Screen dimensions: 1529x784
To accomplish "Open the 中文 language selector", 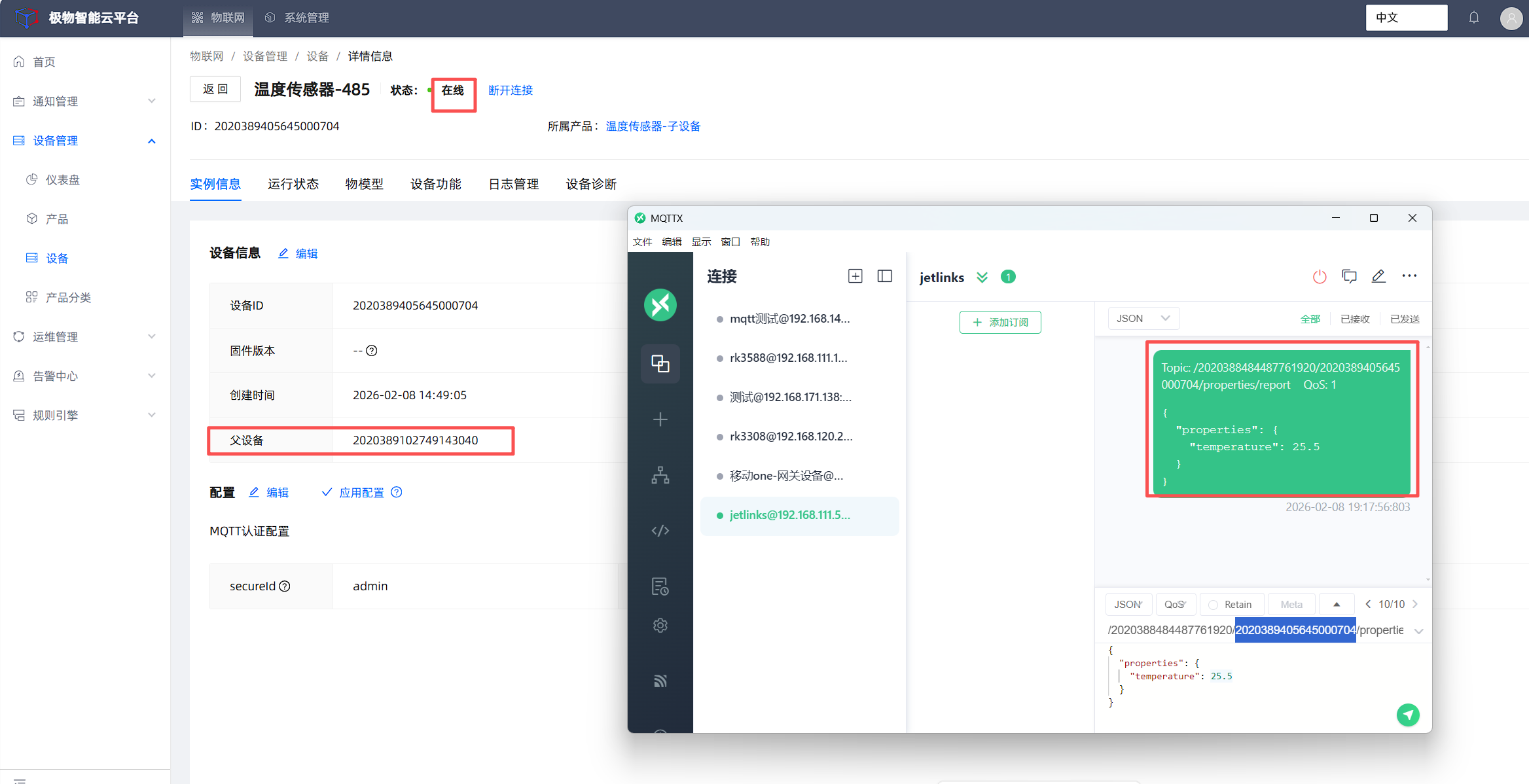I will click(1406, 18).
